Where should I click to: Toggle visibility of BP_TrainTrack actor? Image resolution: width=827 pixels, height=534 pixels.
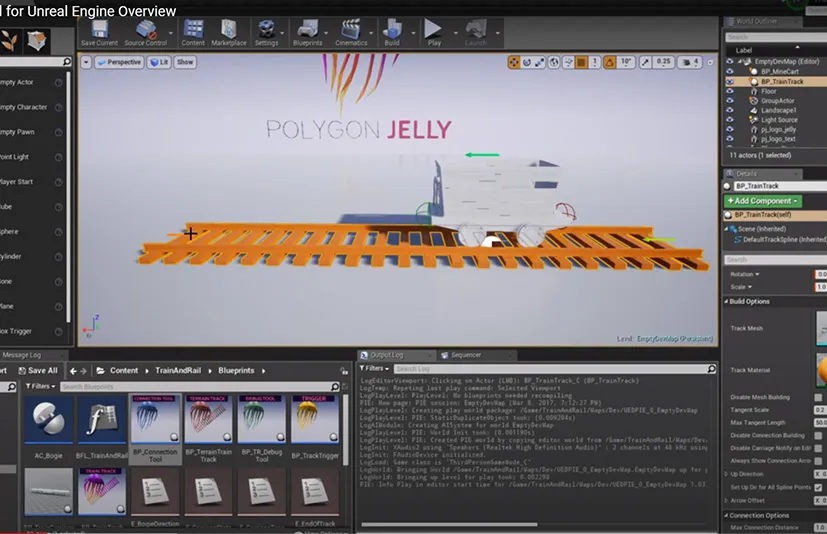730,81
